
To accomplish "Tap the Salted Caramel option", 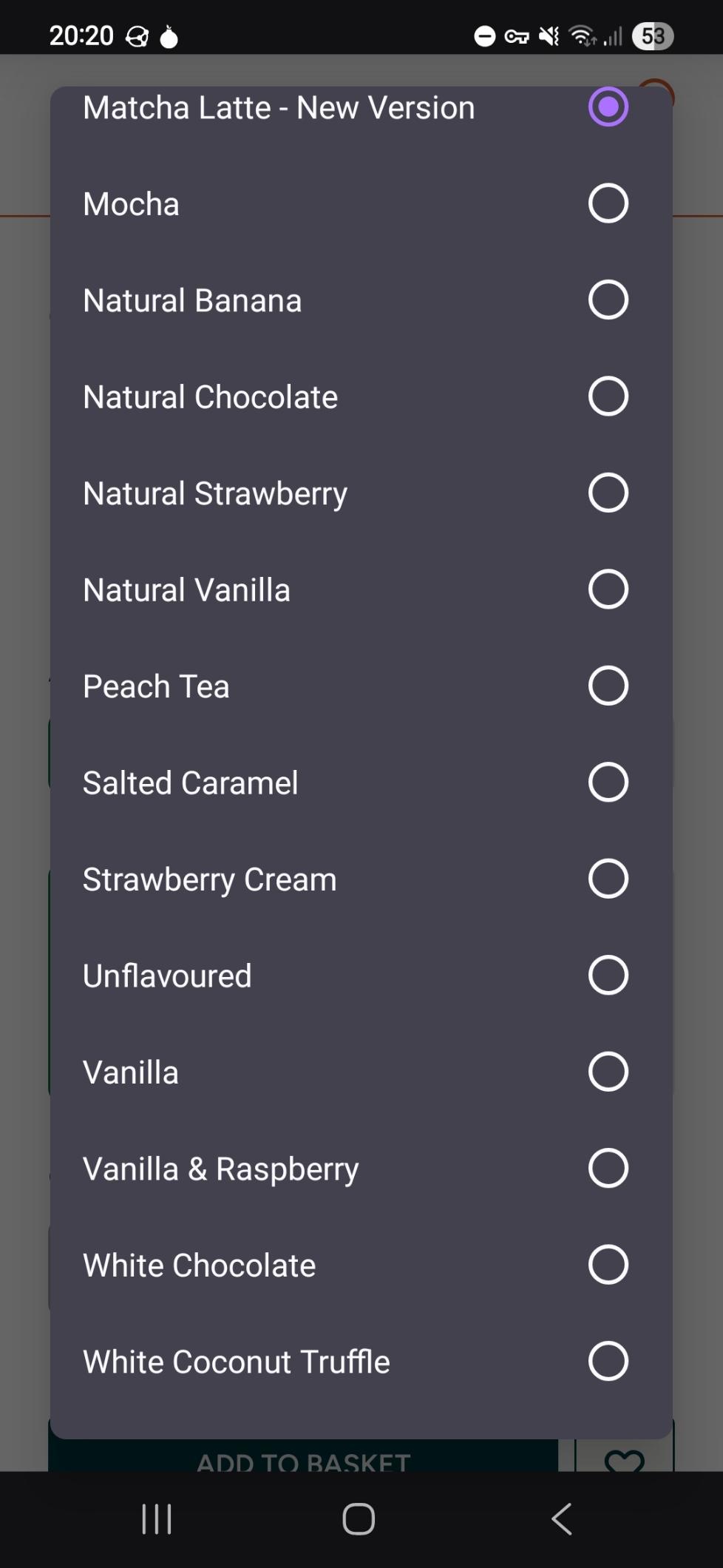I will point(608,782).
